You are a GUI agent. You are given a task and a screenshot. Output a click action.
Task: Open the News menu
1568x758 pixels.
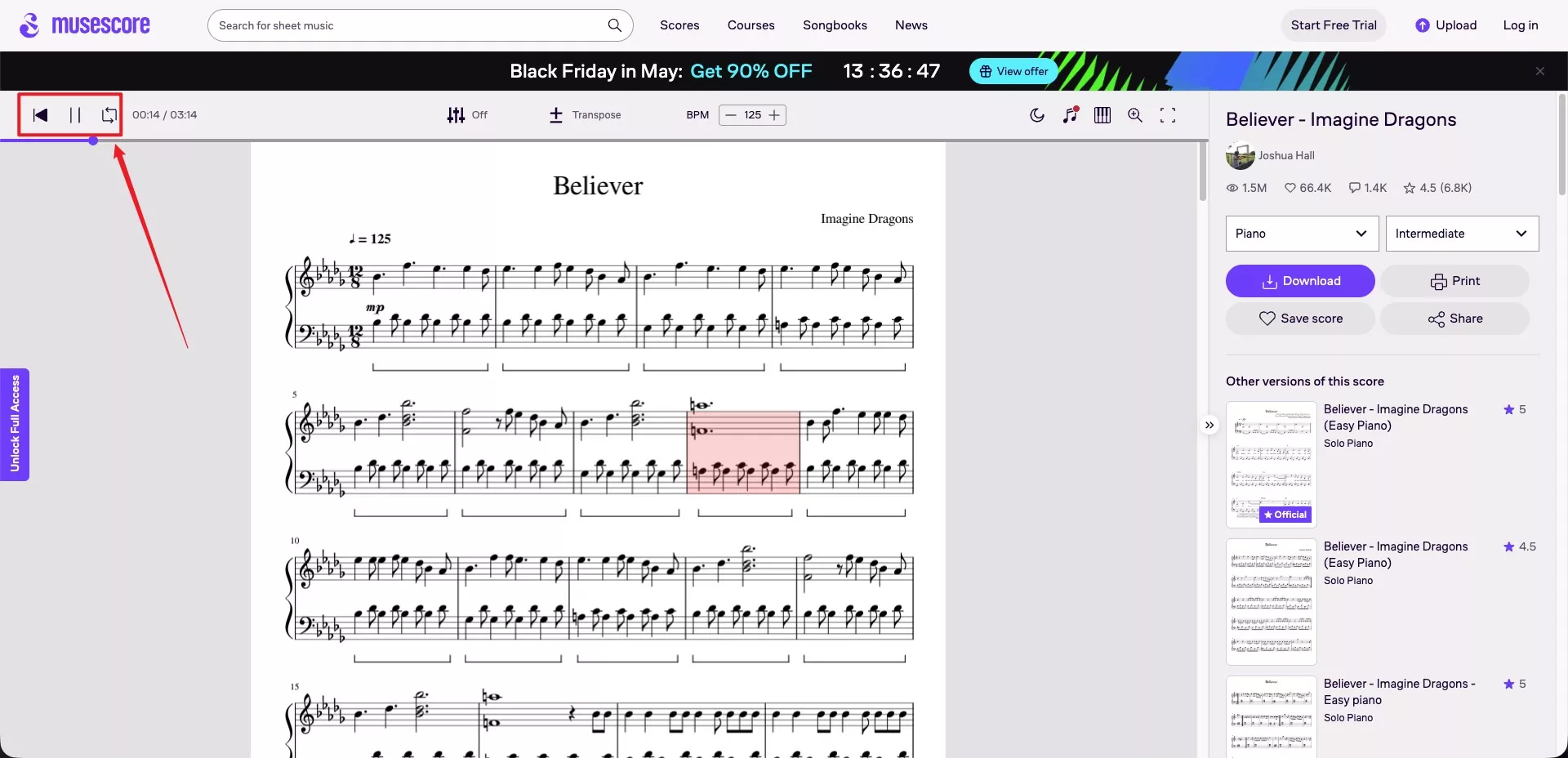[x=911, y=25]
